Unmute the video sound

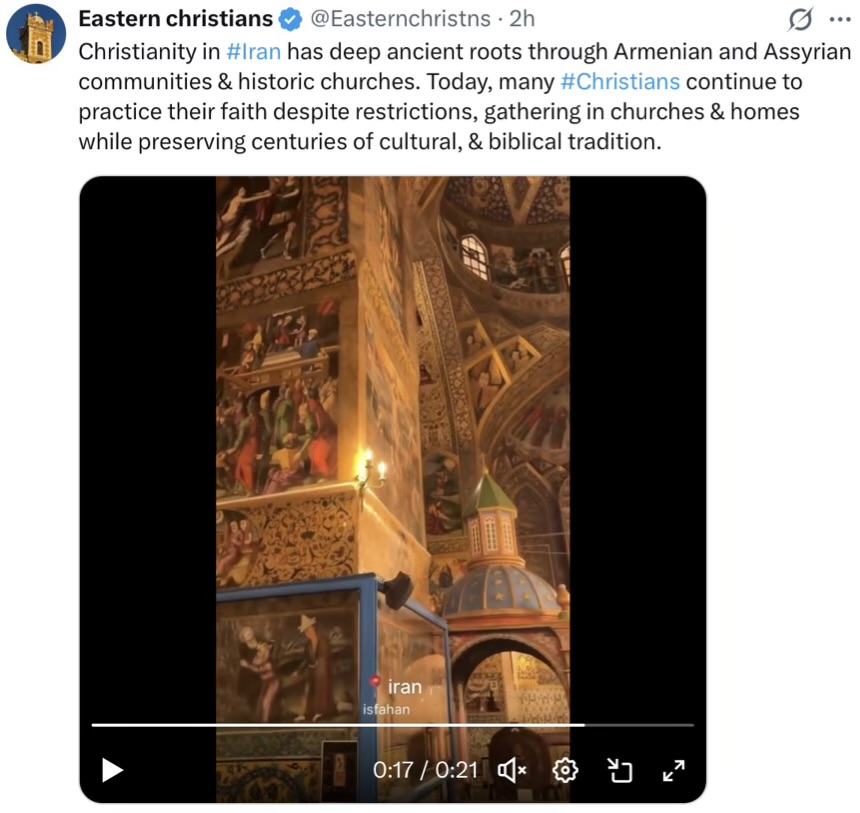(x=512, y=770)
